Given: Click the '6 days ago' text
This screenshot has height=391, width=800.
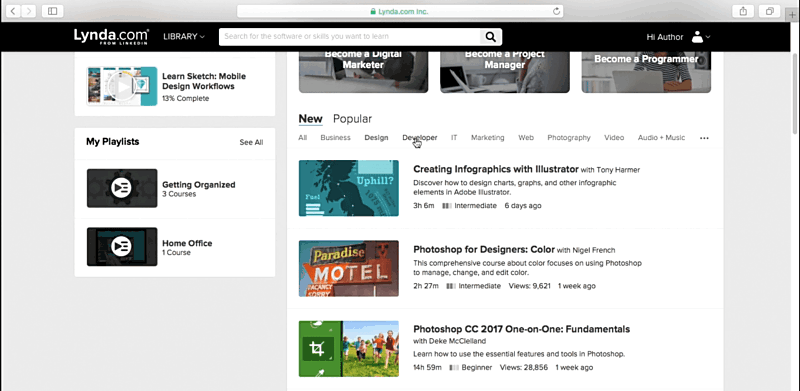Looking at the screenshot, I should pyautogui.click(x=523, y=206).
